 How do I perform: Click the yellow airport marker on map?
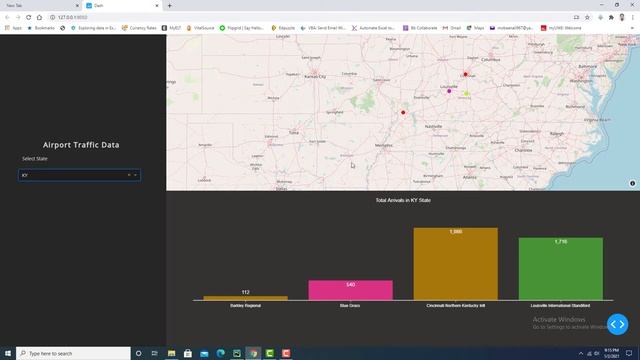[x=466, y=93]
